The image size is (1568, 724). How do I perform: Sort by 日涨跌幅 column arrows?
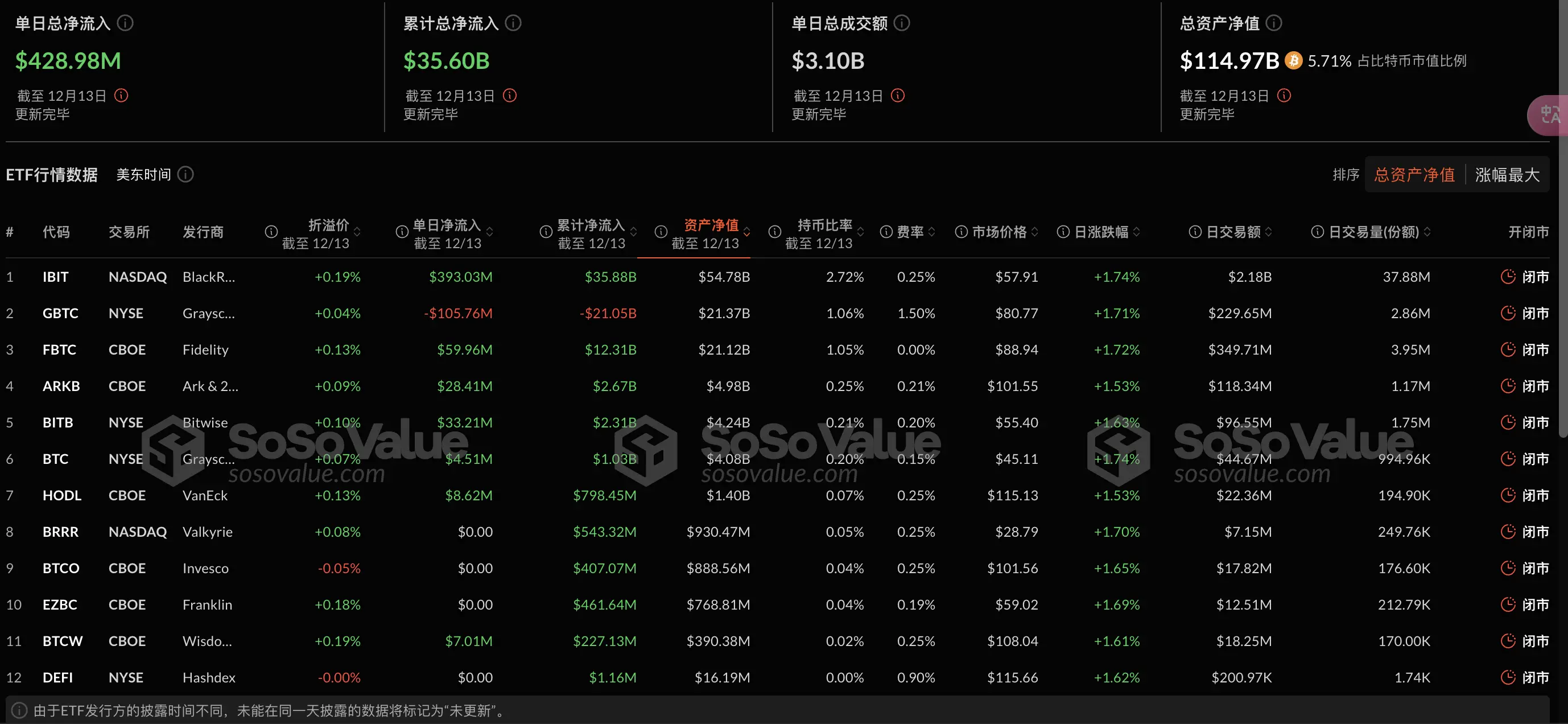click(x=1136, y=232)
